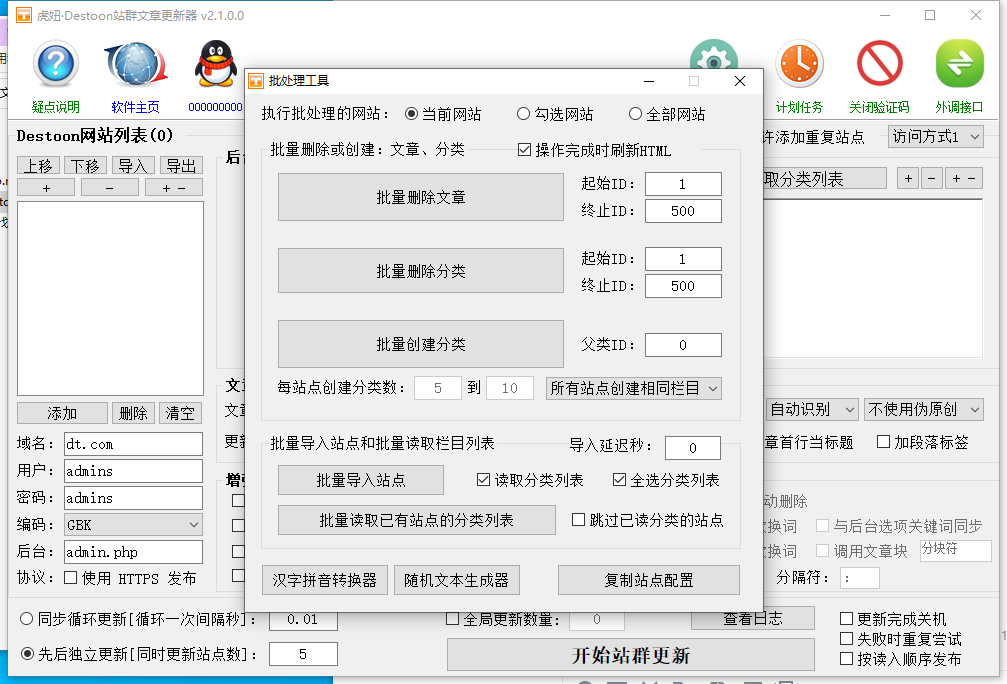Click 批量删除文章 button
The image size is (1007, 684).
(421, 197)
